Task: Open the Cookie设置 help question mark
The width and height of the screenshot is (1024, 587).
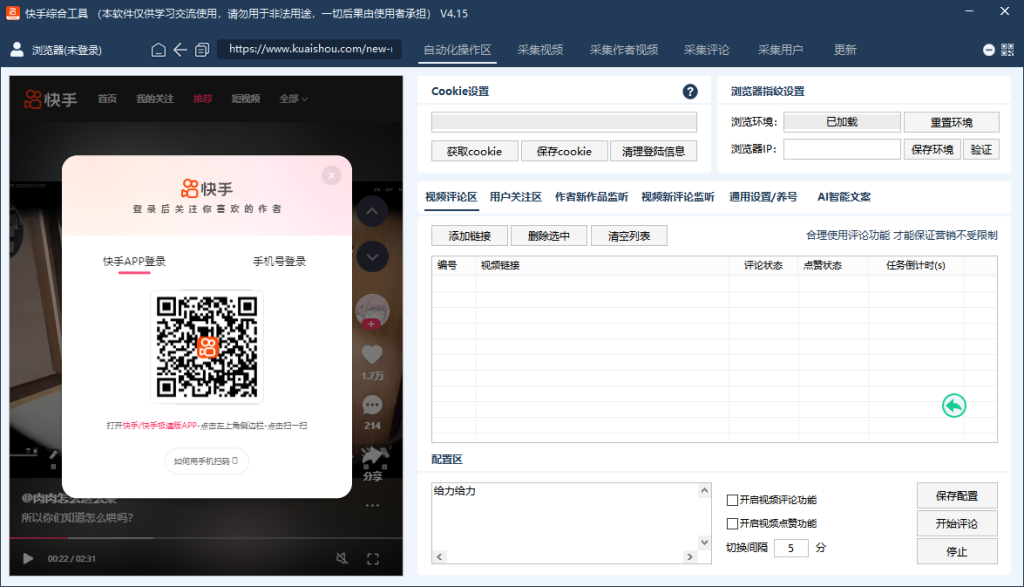Action: (690, 91)
